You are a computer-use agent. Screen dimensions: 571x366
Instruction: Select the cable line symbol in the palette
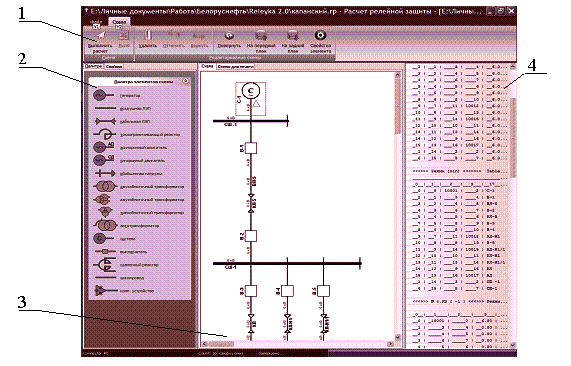click(106, 121)
